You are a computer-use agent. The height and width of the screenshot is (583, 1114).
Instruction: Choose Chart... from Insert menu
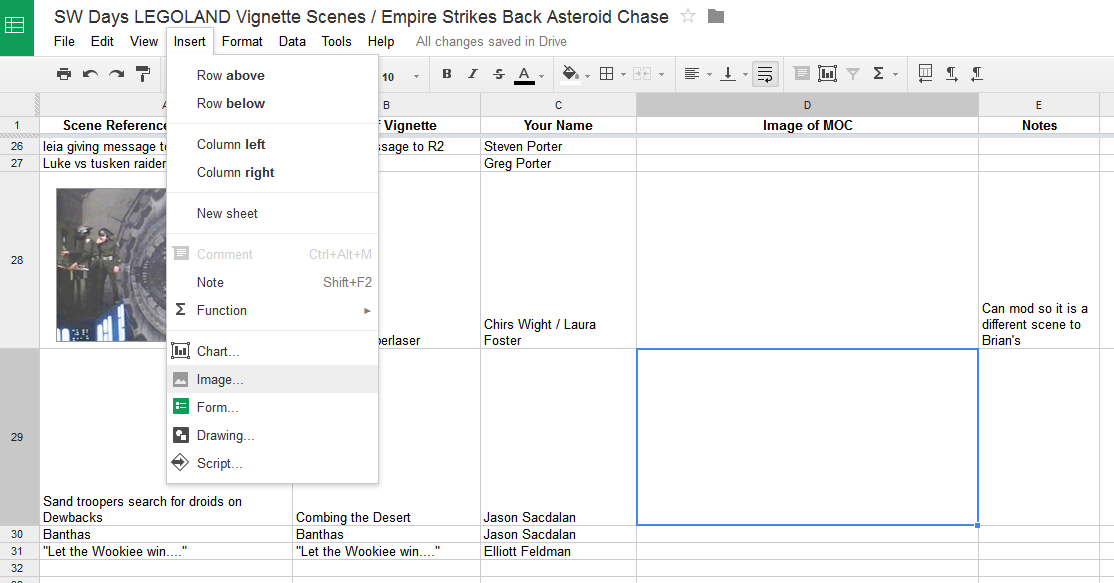[x=272, y=351]
